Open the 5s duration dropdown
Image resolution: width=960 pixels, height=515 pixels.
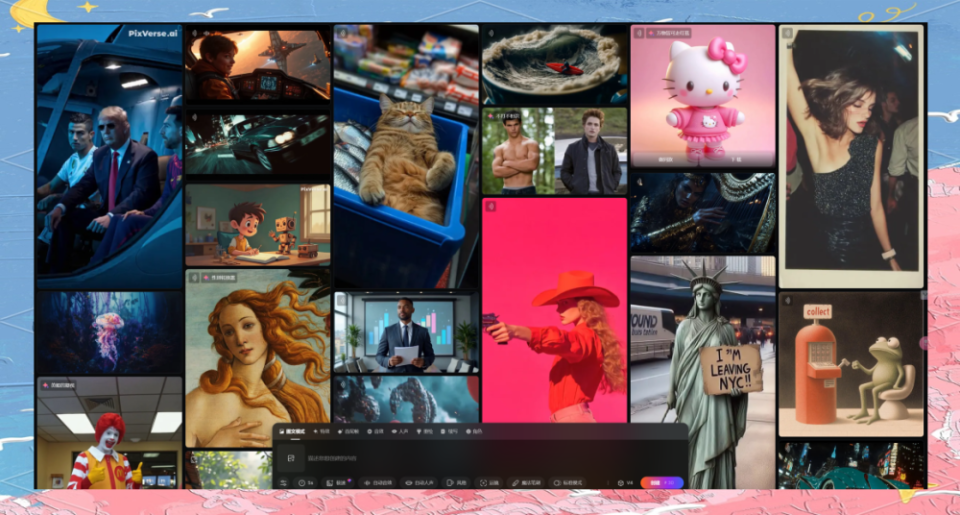(x=306, y=483)
